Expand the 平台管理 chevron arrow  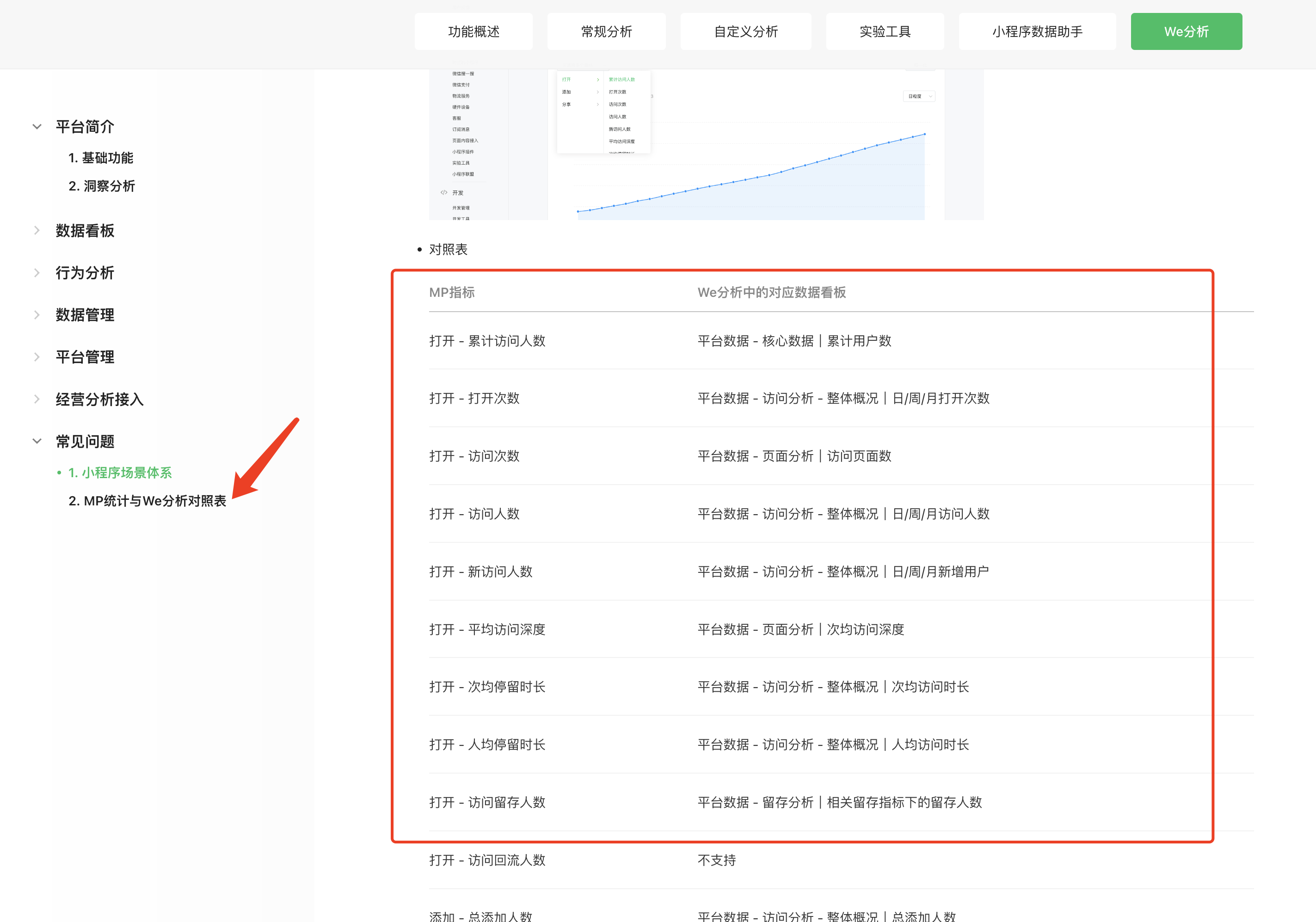(37, 357)
